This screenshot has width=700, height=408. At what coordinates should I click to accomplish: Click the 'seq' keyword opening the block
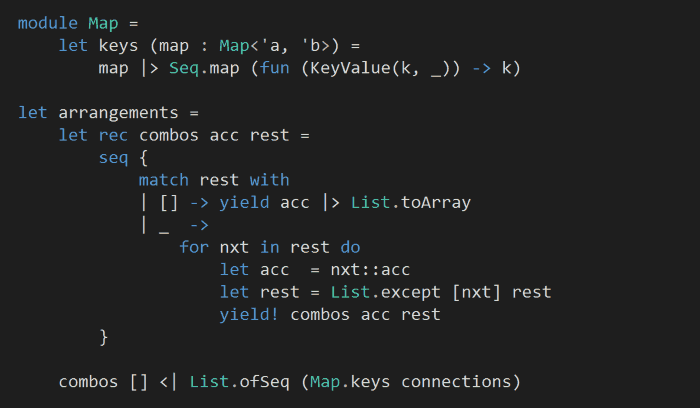click(x=114, y=157)
